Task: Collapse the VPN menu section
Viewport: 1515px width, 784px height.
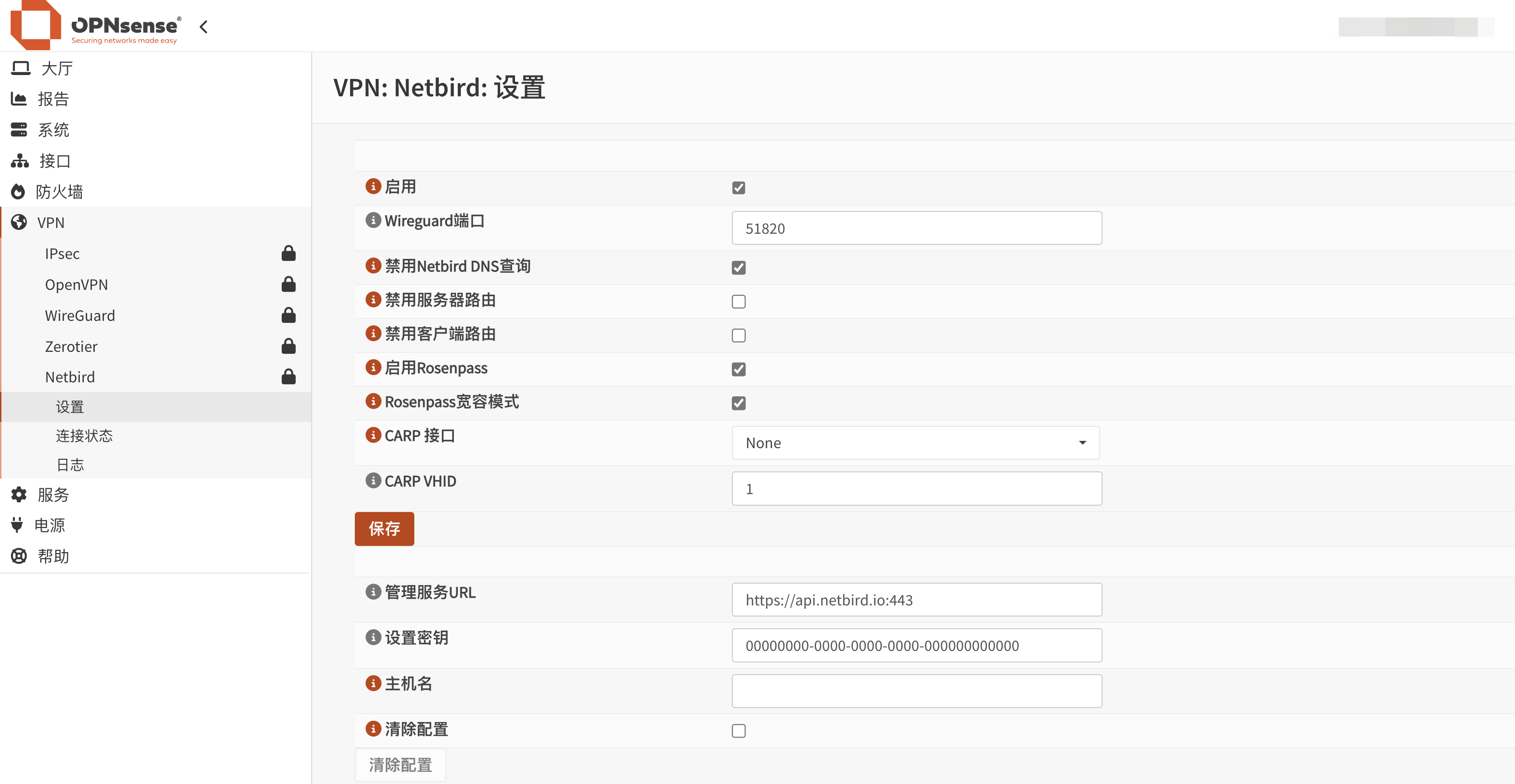Action: click(50, 223)
